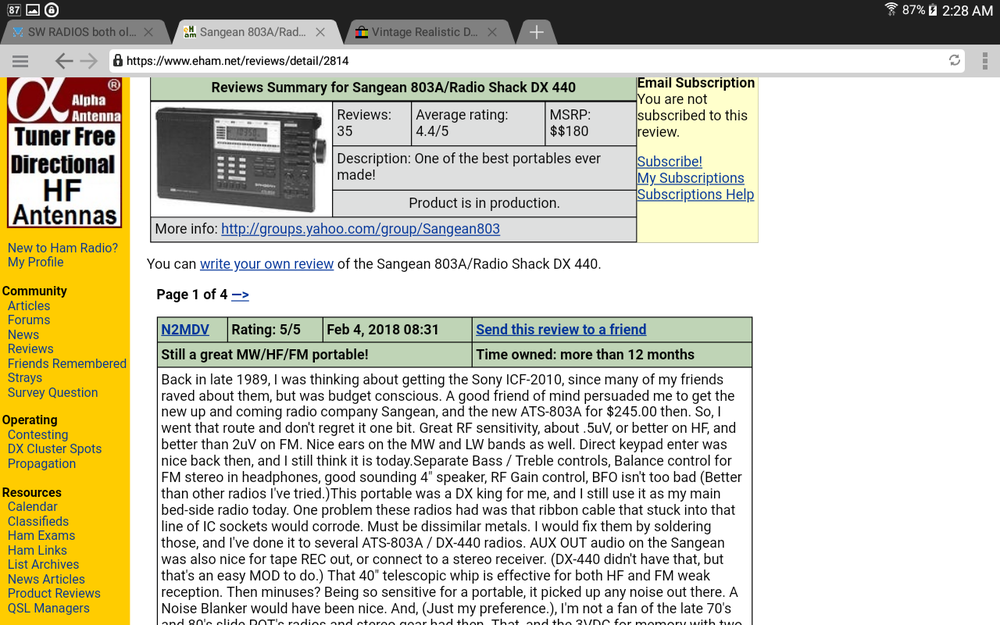Close the Vintage Realistic D... tab
This screenshot has width=1000, height=625.
[492, 32]
